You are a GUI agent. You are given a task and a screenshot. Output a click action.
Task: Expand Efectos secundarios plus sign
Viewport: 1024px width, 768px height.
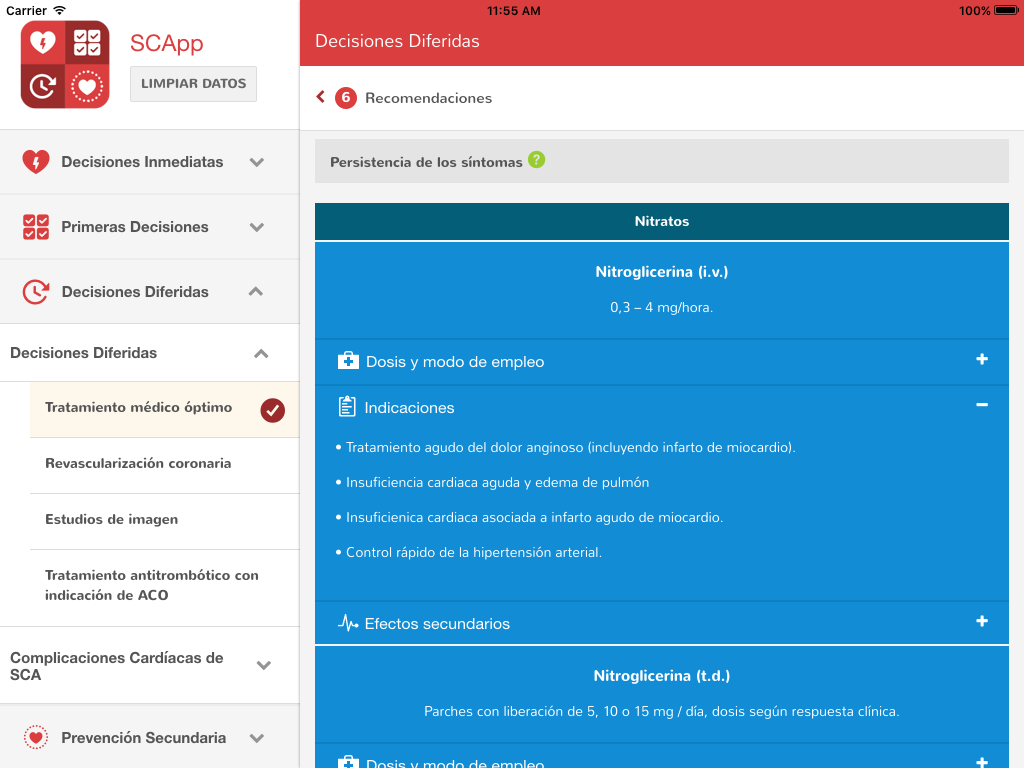pos(982,621)
